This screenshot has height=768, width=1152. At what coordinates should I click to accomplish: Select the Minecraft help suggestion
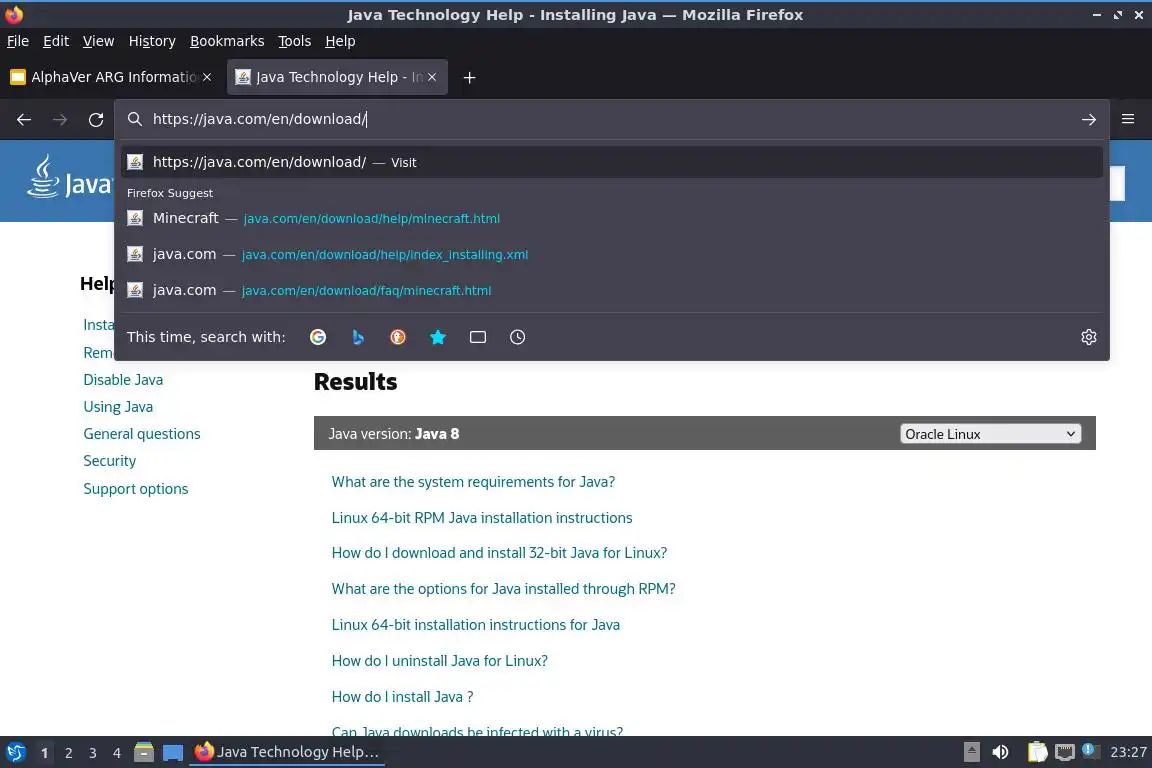pos(612,218)
